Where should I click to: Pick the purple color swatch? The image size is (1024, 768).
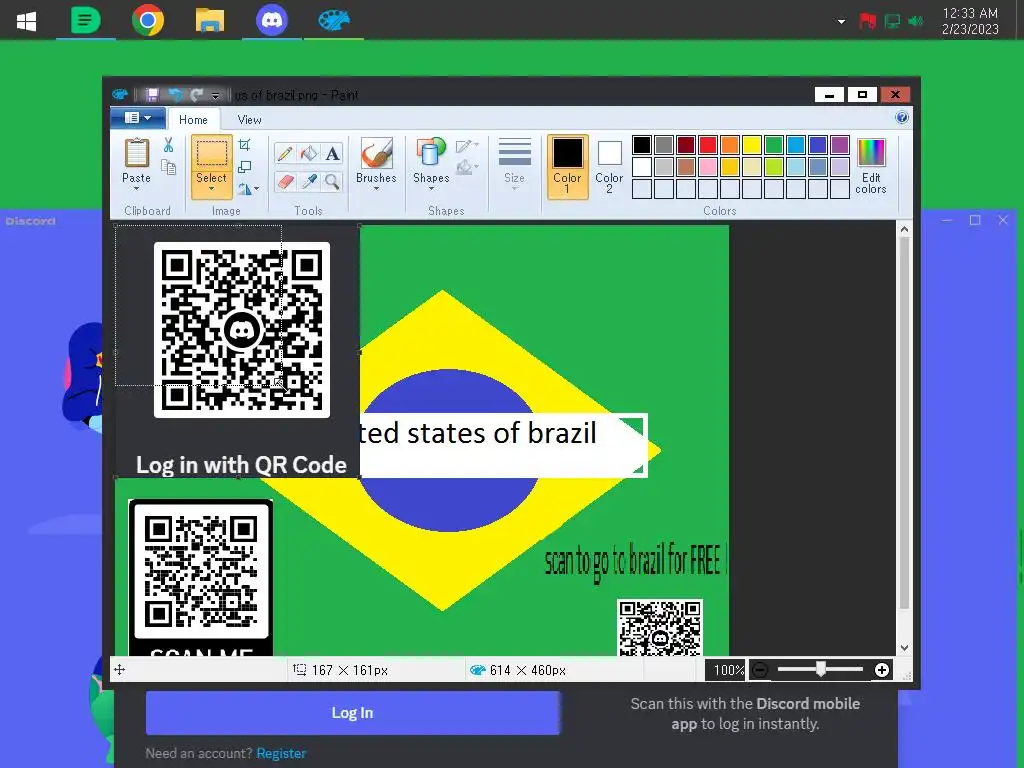(x=840, y=145)
